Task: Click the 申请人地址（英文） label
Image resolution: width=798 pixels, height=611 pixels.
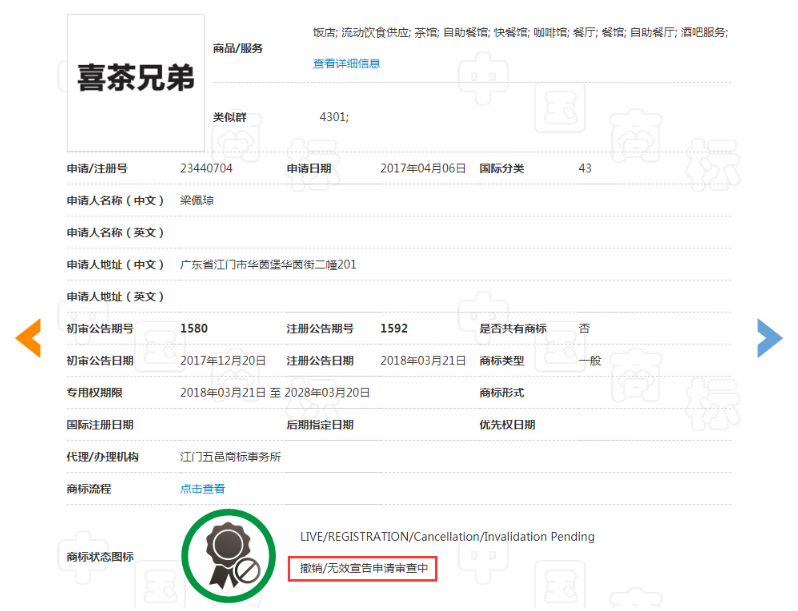Action: tap(115, 297)
